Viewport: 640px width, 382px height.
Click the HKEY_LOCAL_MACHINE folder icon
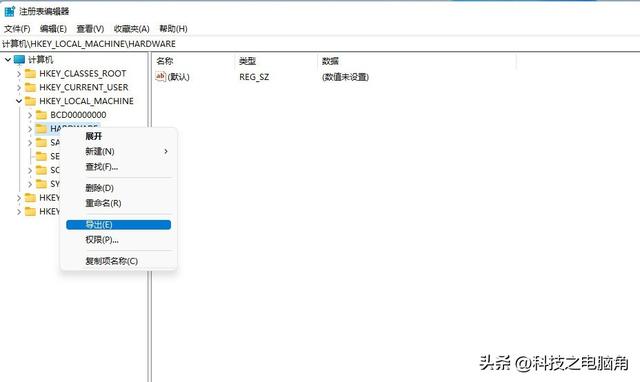click(x=31, y=101)
